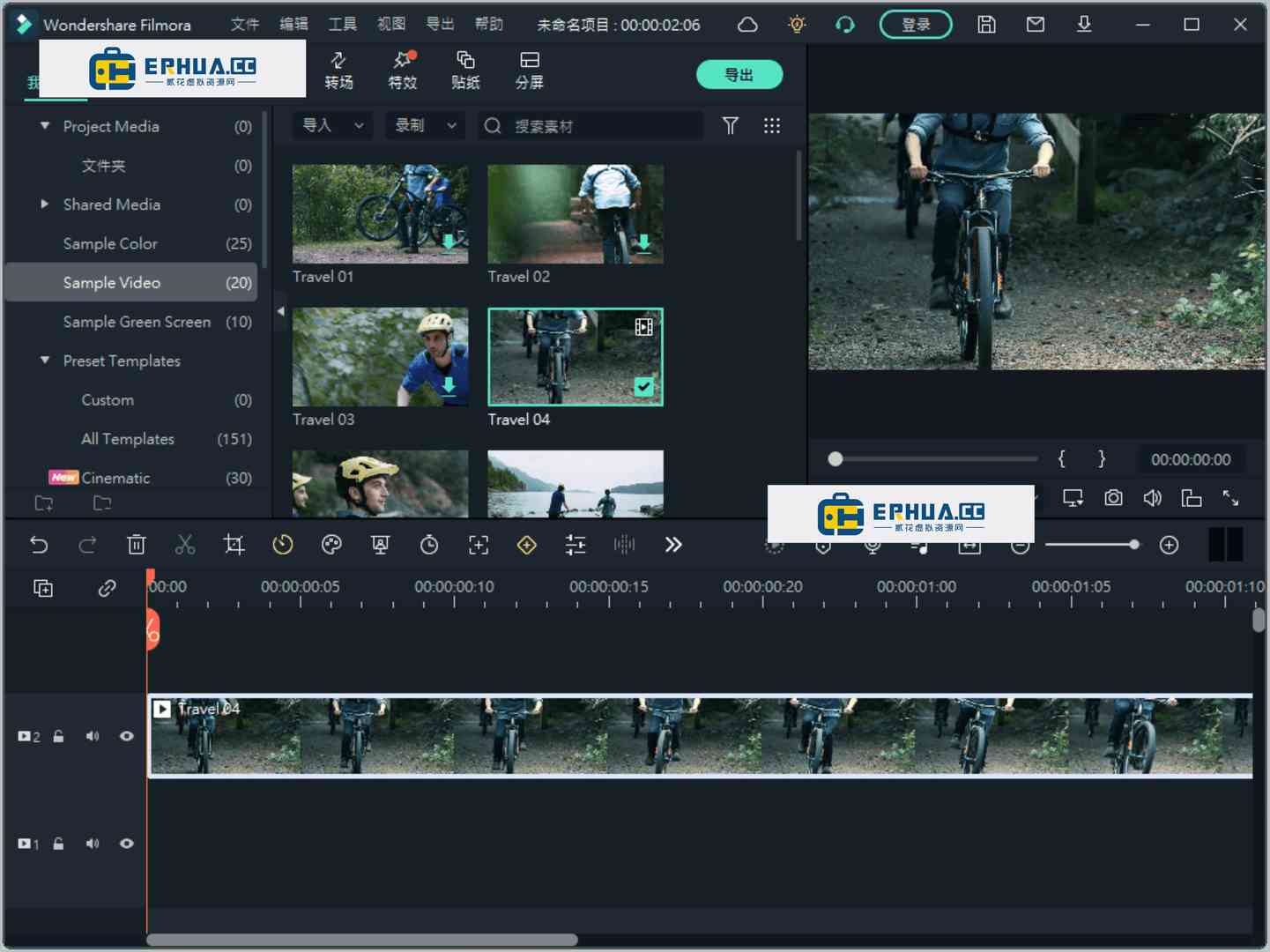The image size is (1270, 952).
Task: Open the 导入 import dropdown
Action: pos(332,126)
